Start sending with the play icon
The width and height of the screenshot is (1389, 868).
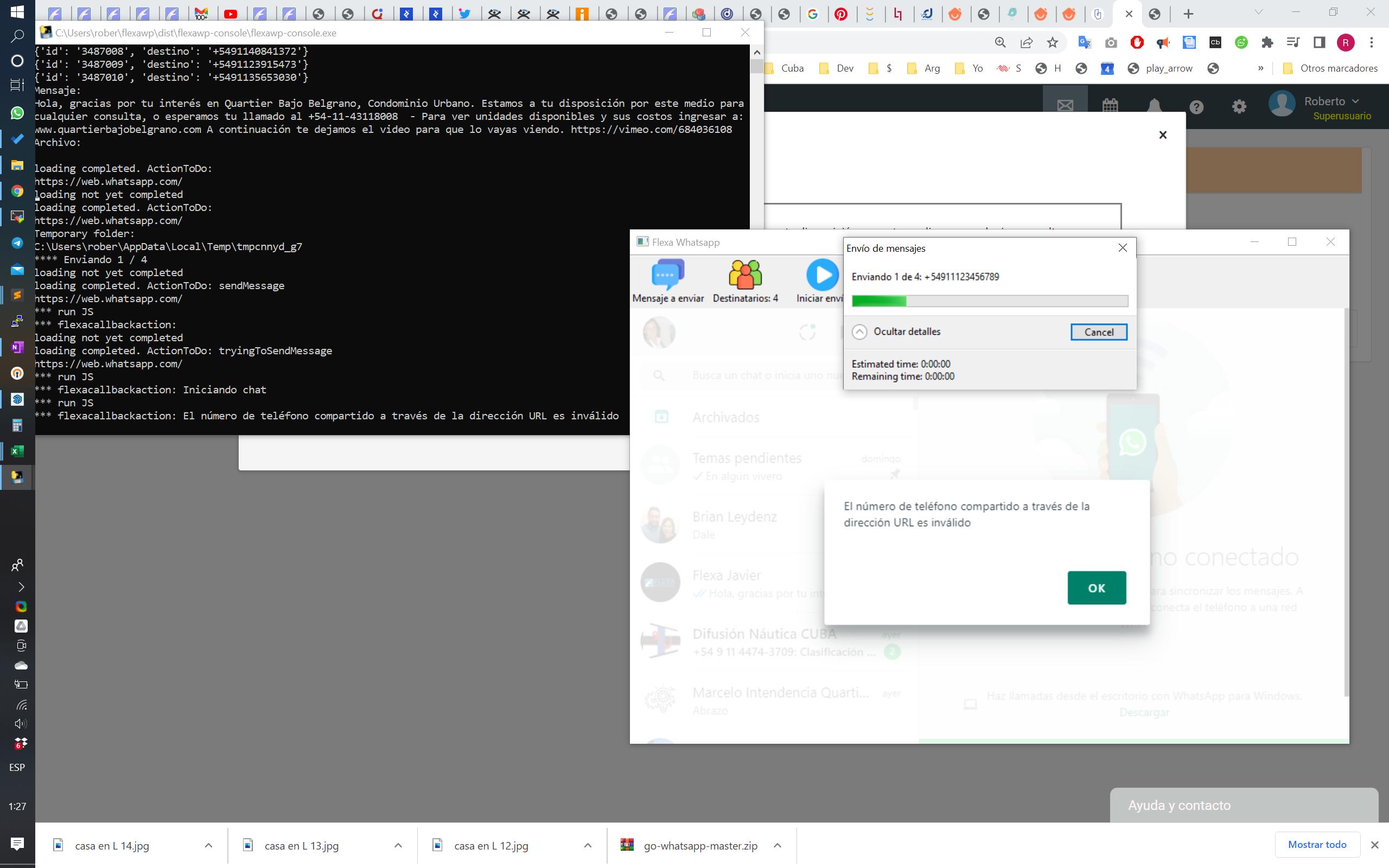point(822,275)
